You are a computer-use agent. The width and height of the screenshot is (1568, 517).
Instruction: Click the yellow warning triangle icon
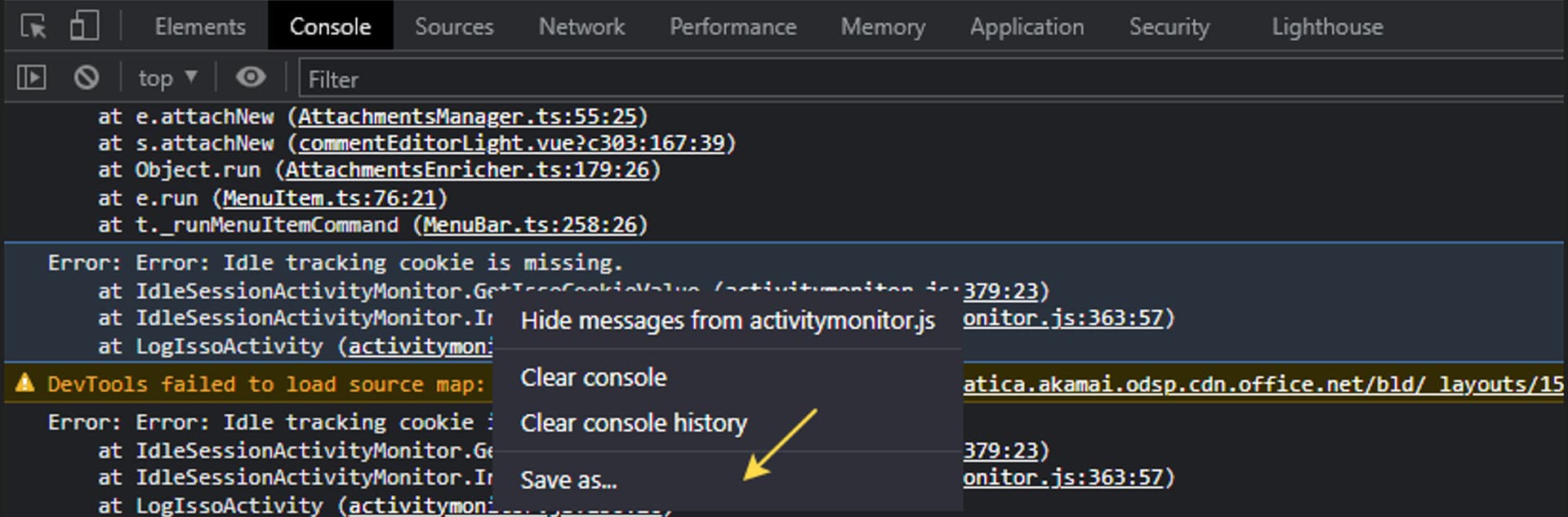click(24, 383)
